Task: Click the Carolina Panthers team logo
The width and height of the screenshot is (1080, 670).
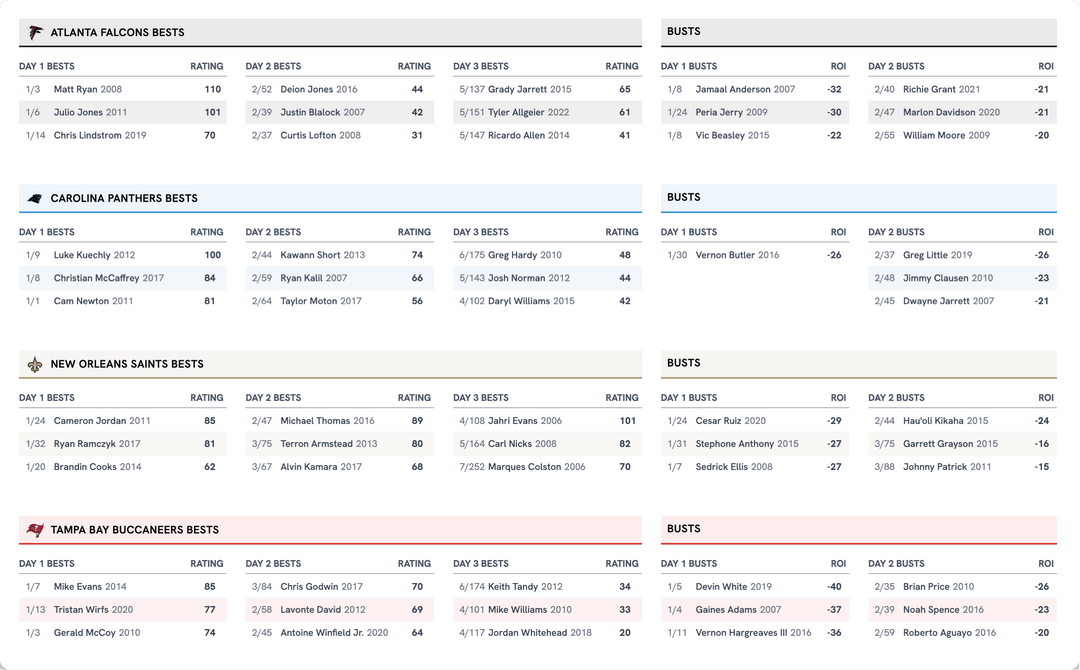Action: 35,198
